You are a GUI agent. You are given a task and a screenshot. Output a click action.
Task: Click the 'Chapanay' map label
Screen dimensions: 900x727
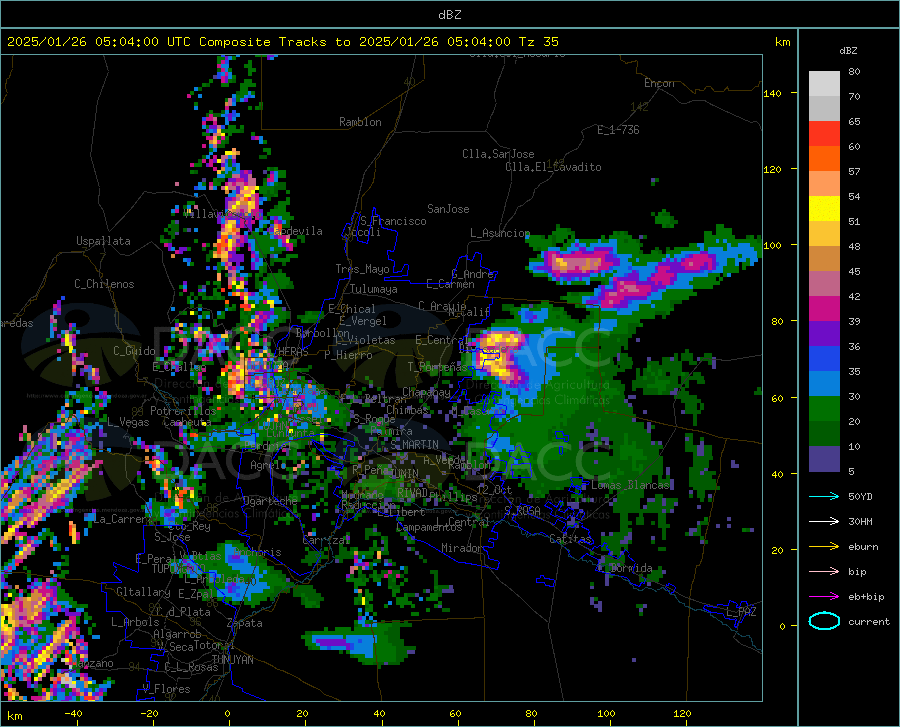pyautogui.click(x=426, y=392)
